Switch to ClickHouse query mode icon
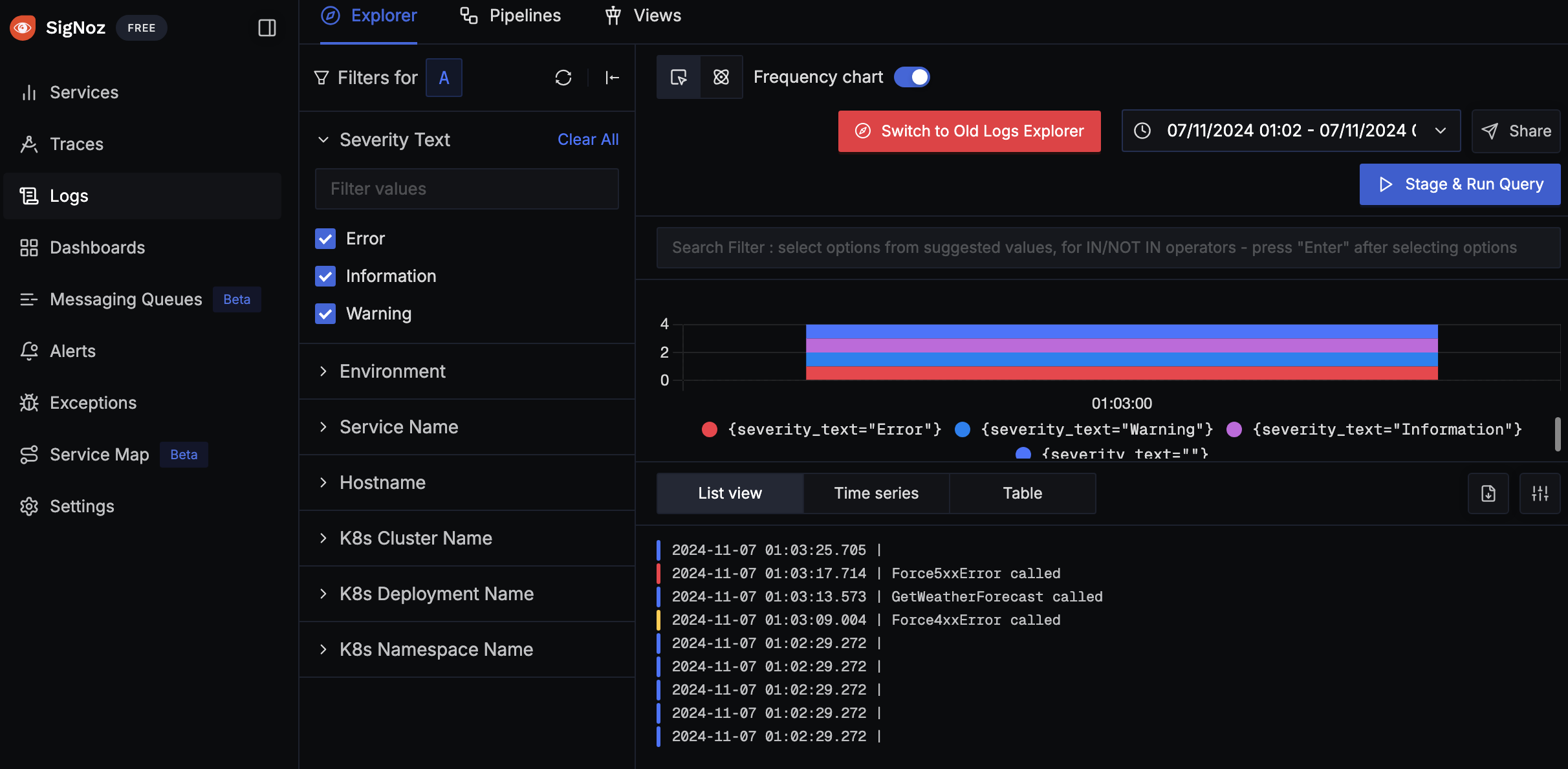 click(721, 77)
